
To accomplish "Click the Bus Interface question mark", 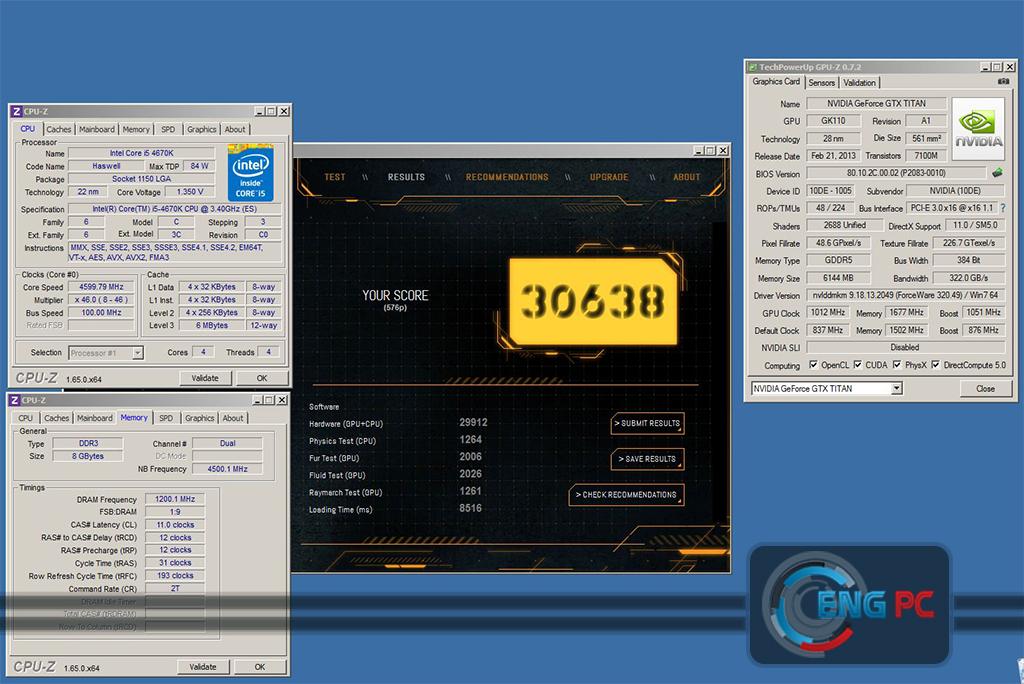I will (1002, 208).
